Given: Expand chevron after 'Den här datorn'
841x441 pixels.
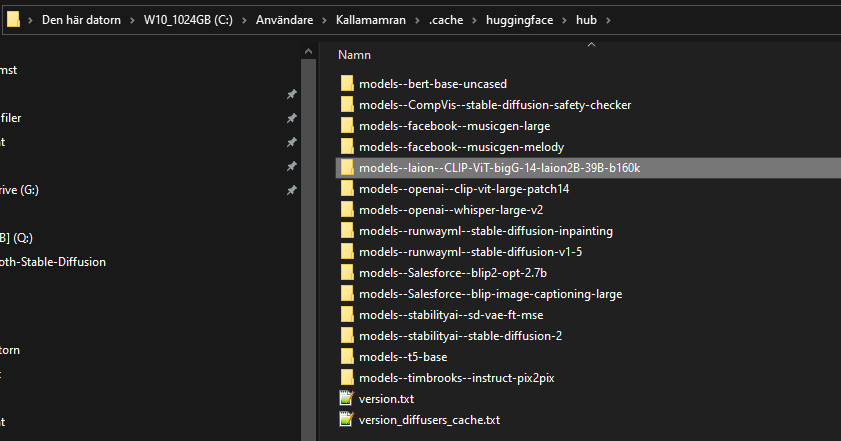Looking at the screenshot, I should click(x=132, y=20).
